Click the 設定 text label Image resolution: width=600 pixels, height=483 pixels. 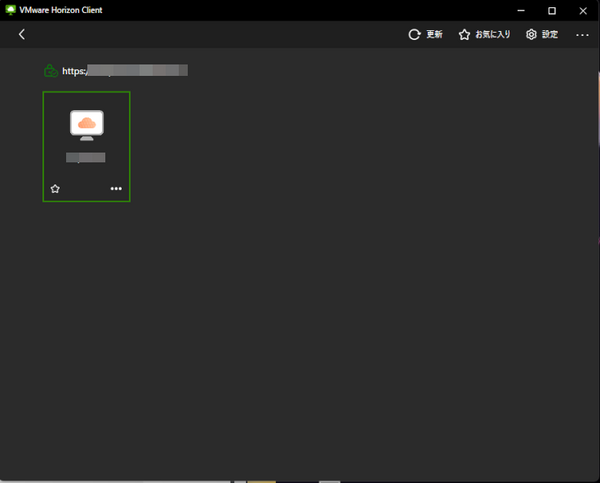[x=550, y=34]
